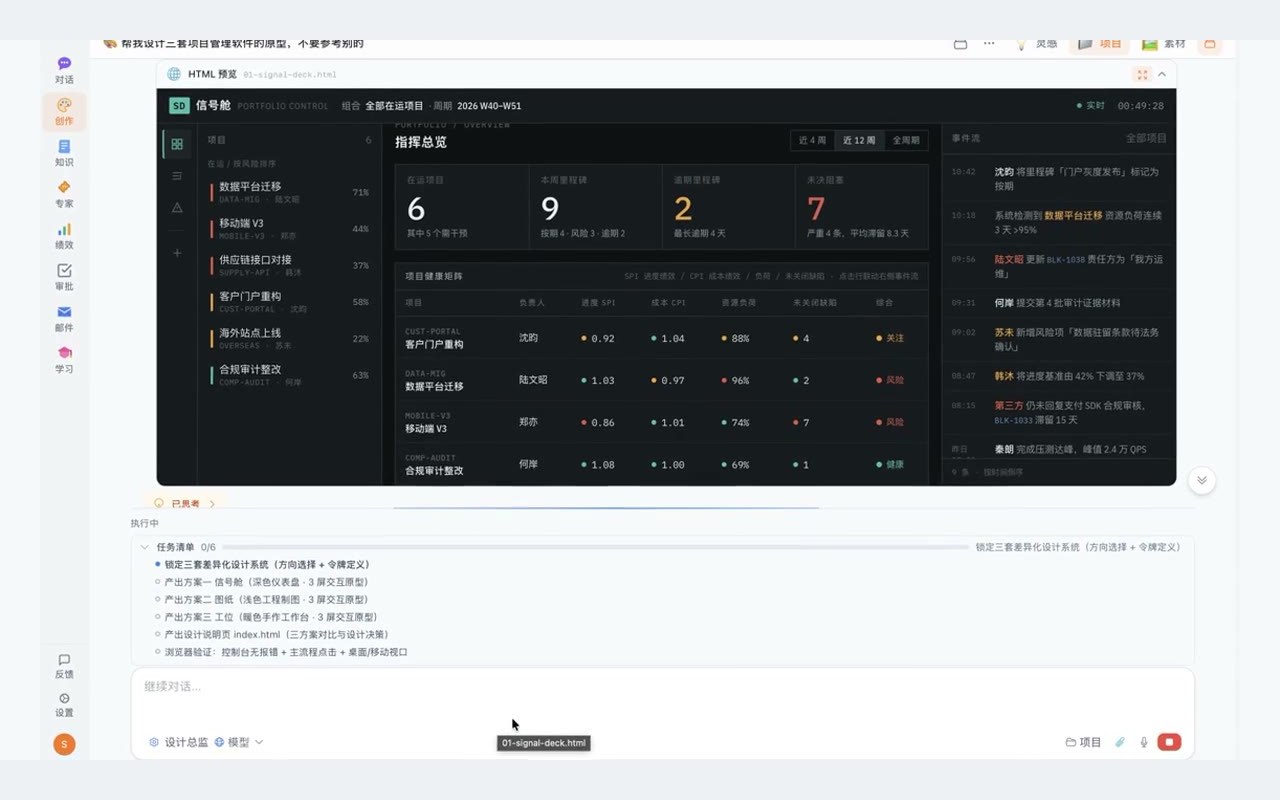Click the globe icon beside HTML 预览
1280x800 pixels.
tap(174, 74)
